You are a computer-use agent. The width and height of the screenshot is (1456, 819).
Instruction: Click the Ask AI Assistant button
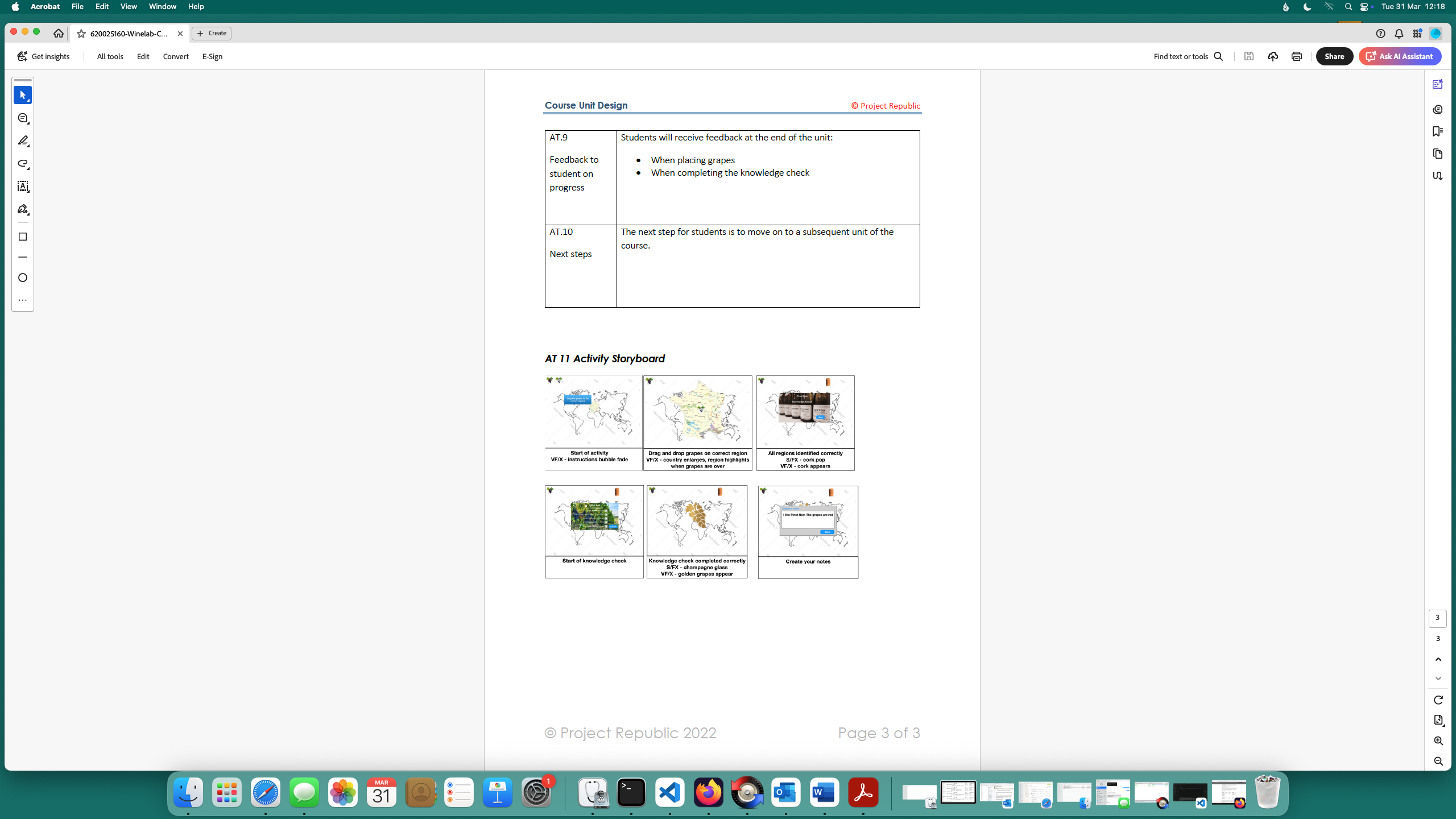1400,56
